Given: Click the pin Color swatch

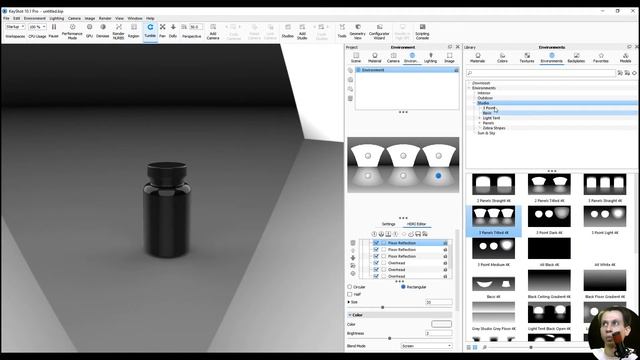Looking at the screenshot, I should pyautogui.click(x=441, y=324).
